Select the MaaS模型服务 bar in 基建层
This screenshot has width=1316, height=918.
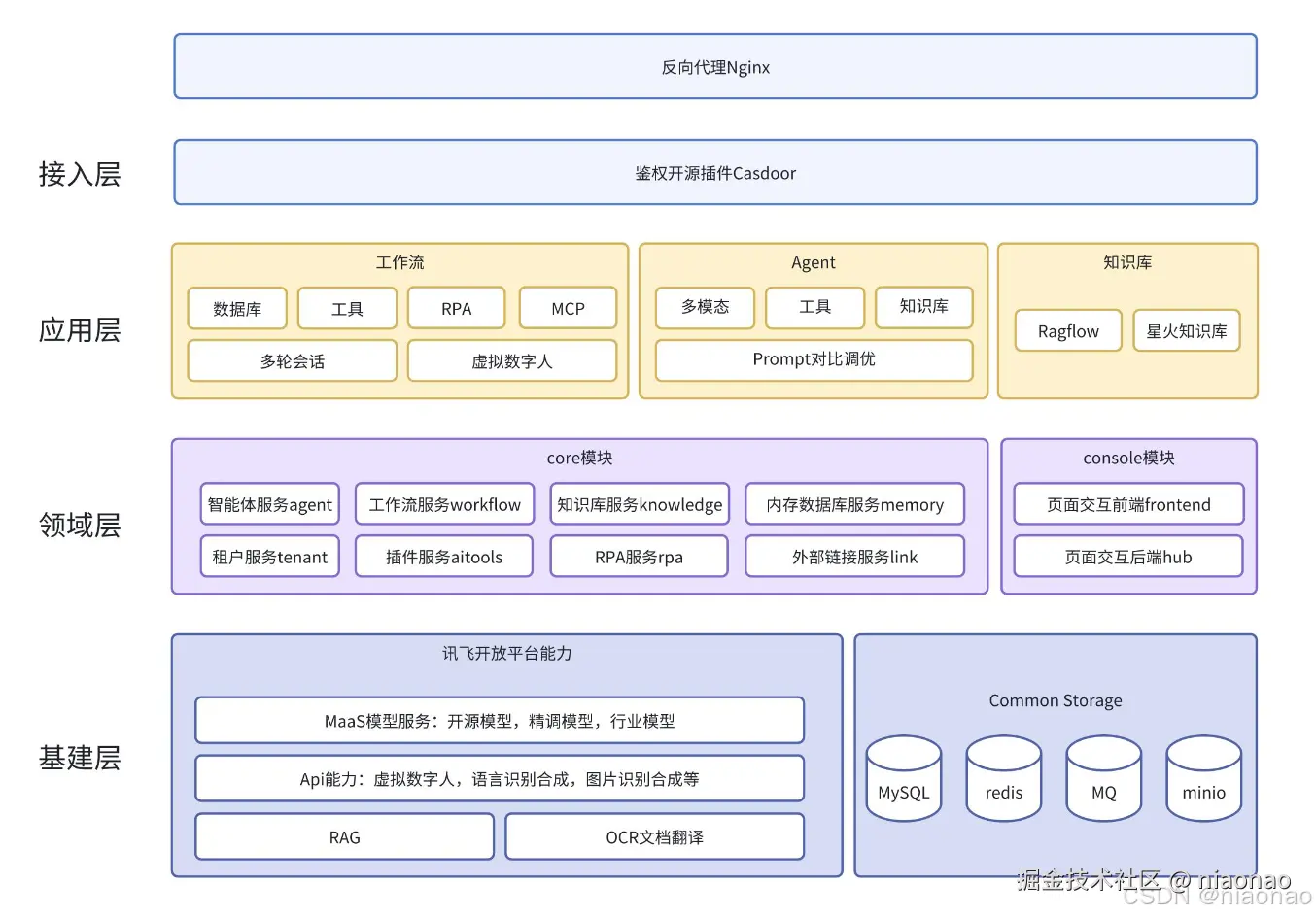(500, 720)
